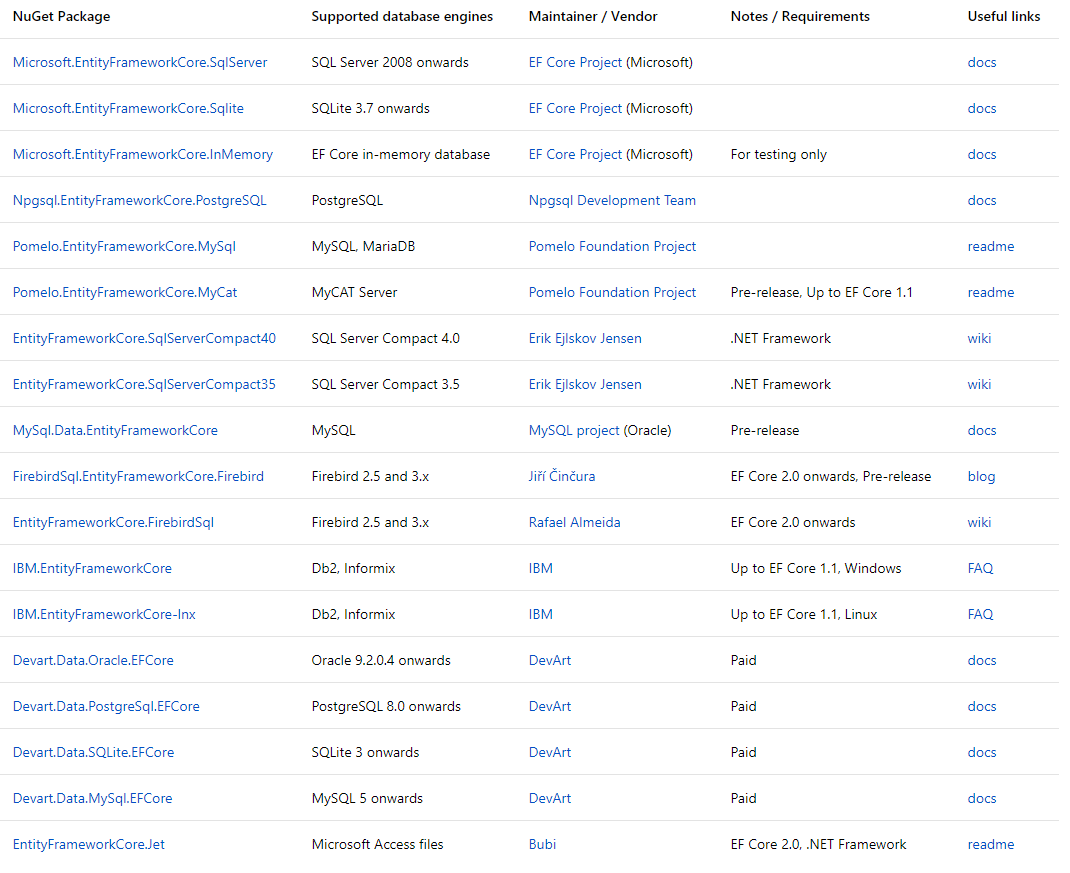Open FAQ link for IBM Windows row

tap(980, 568)
